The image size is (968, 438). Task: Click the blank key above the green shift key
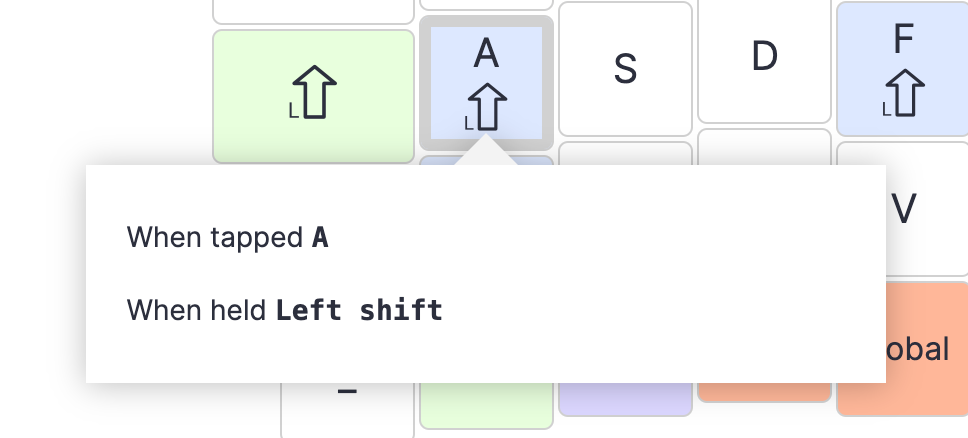point(313,11)
